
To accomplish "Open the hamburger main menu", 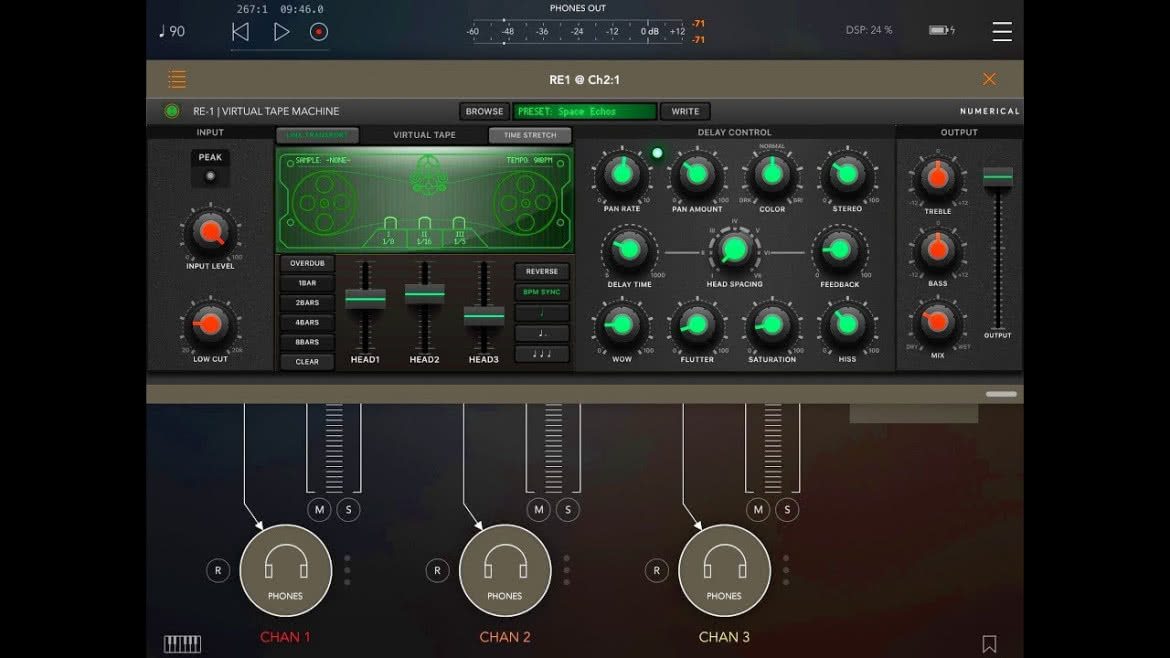I will [x=1001, y=31].
